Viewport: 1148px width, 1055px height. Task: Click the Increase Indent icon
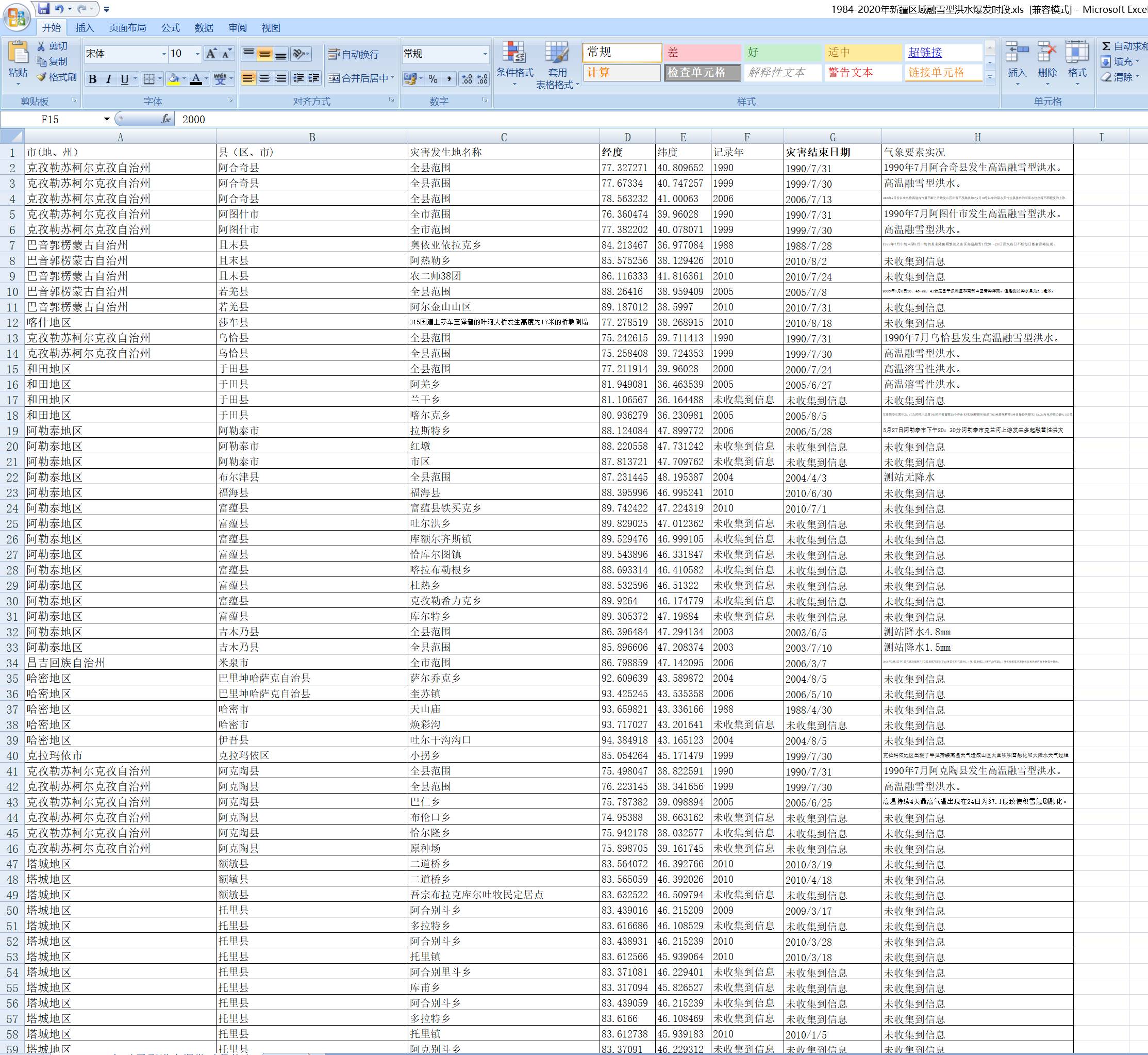(x=314, y=79)
